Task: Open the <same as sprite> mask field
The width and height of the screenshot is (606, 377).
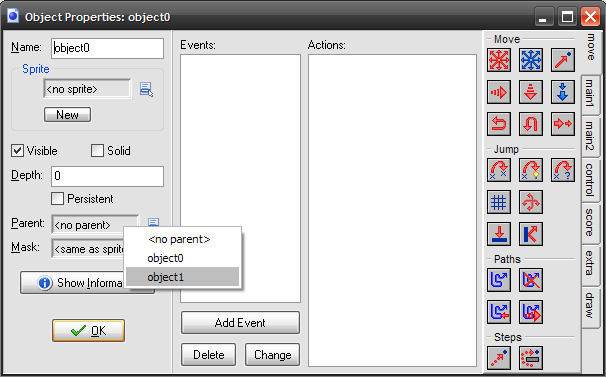Action: click(87, 249)
